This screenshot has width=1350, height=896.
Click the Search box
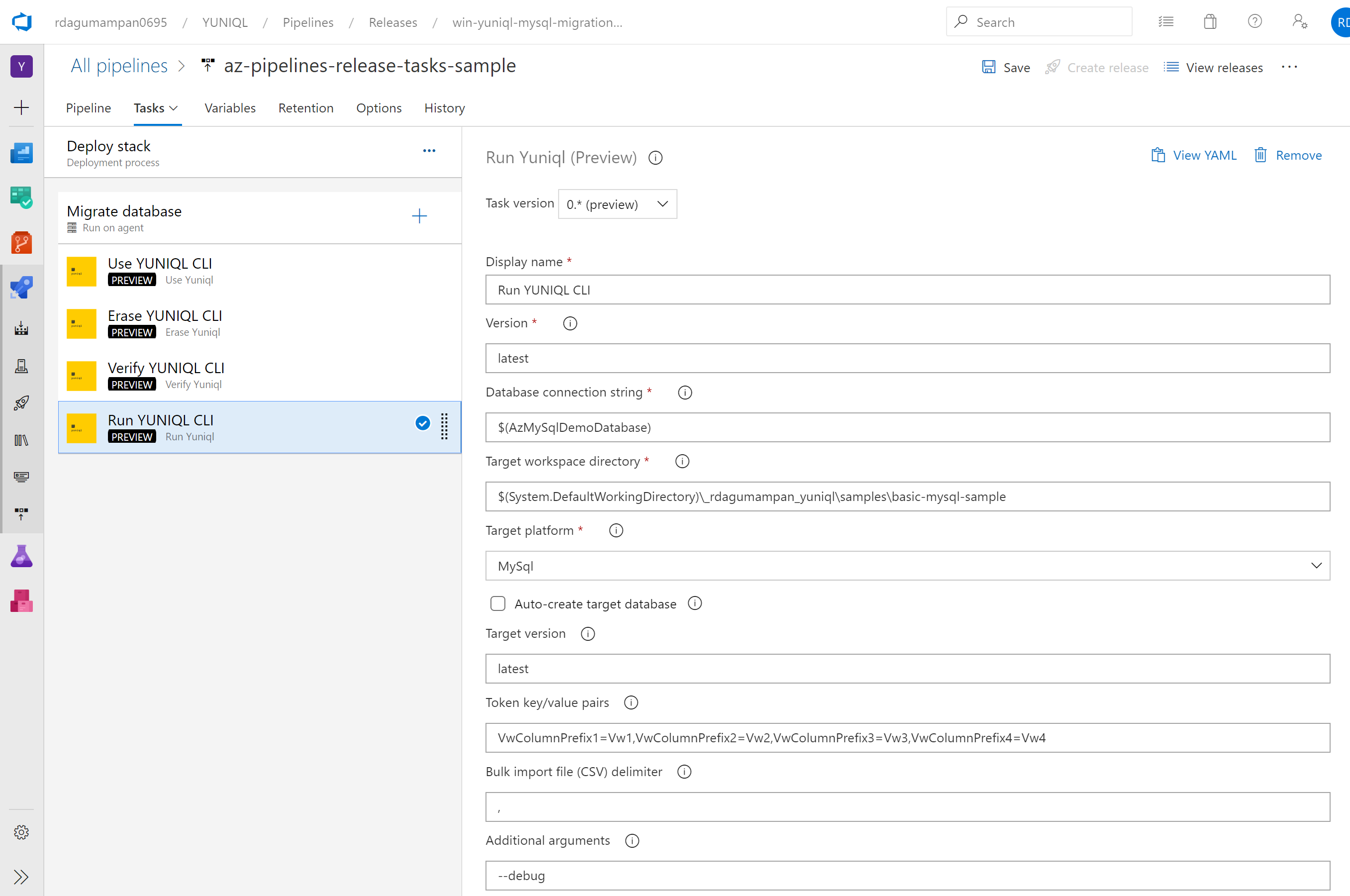[1039, 22]
